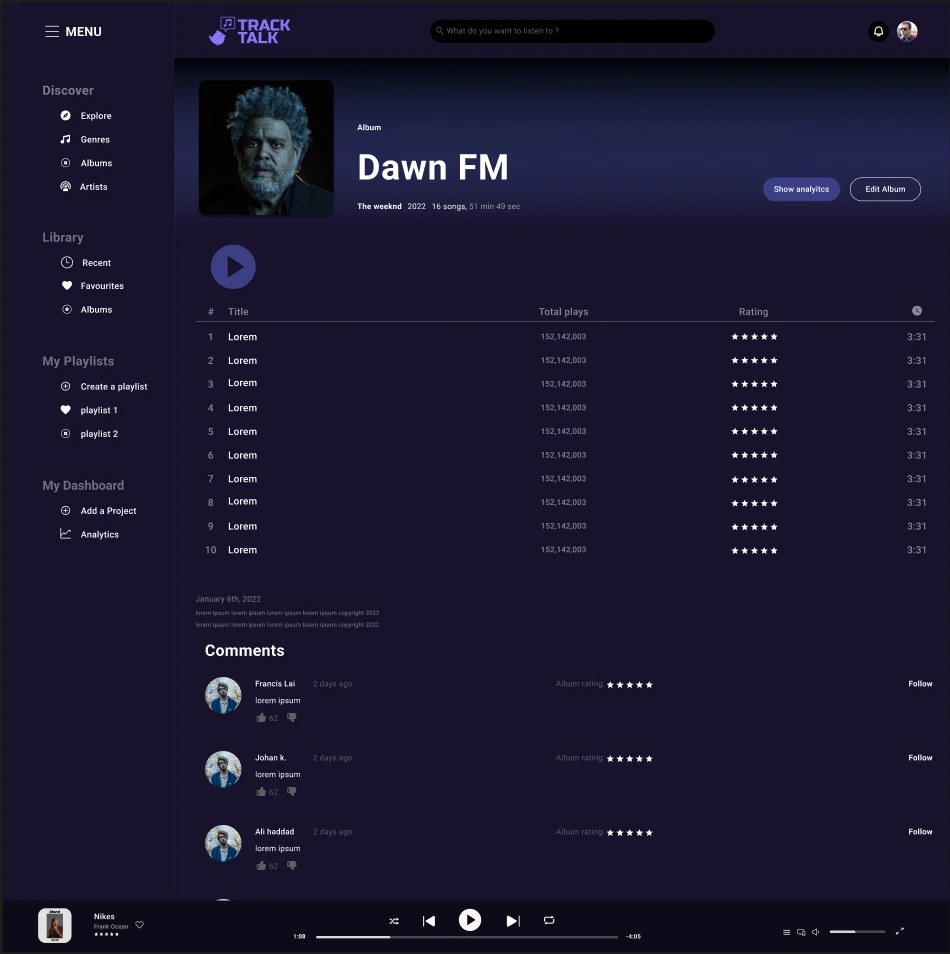This screenshot has width=950, height=954.
Task: Click the Recent clock icon
Action: click(x=67, y=262)
